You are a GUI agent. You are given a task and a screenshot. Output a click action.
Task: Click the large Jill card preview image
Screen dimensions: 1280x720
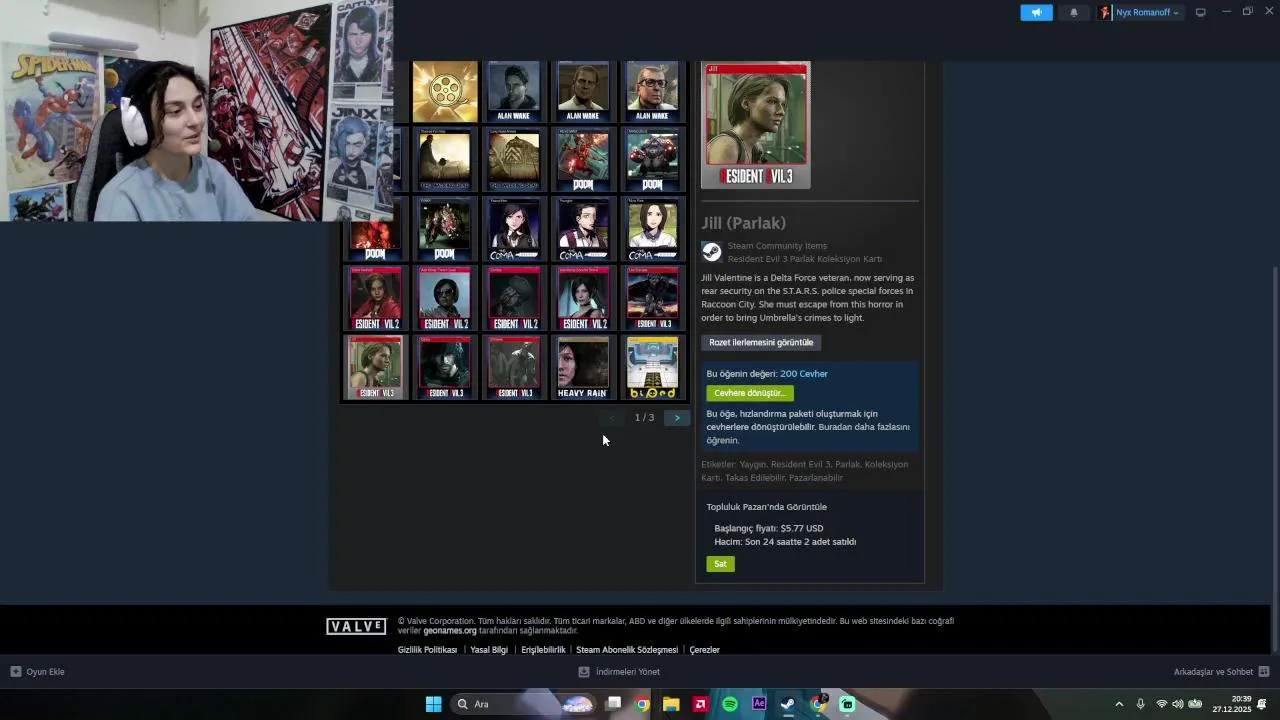756,126
